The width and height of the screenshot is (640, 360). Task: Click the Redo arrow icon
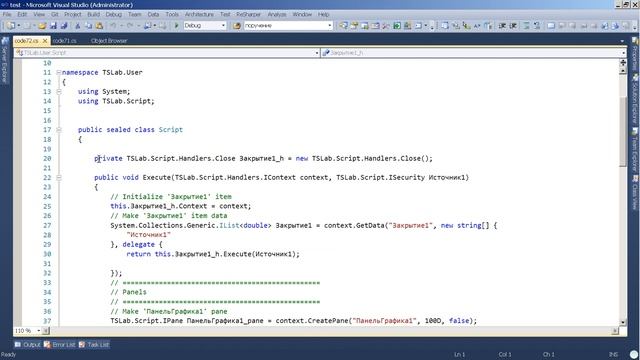130,25
